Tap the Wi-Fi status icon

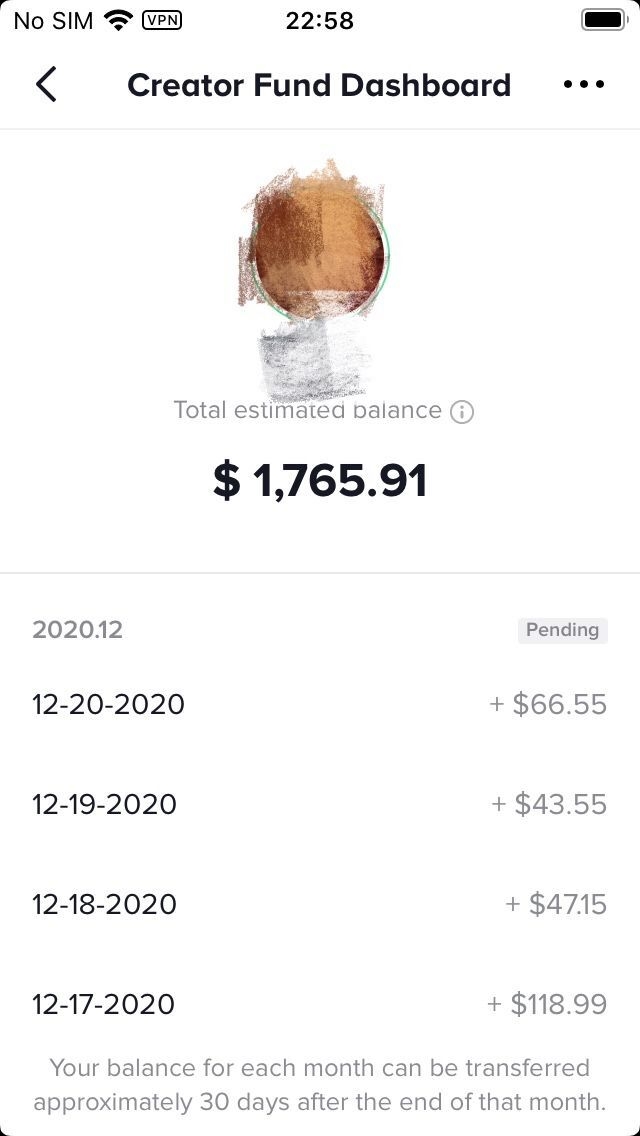coord(119,20)
